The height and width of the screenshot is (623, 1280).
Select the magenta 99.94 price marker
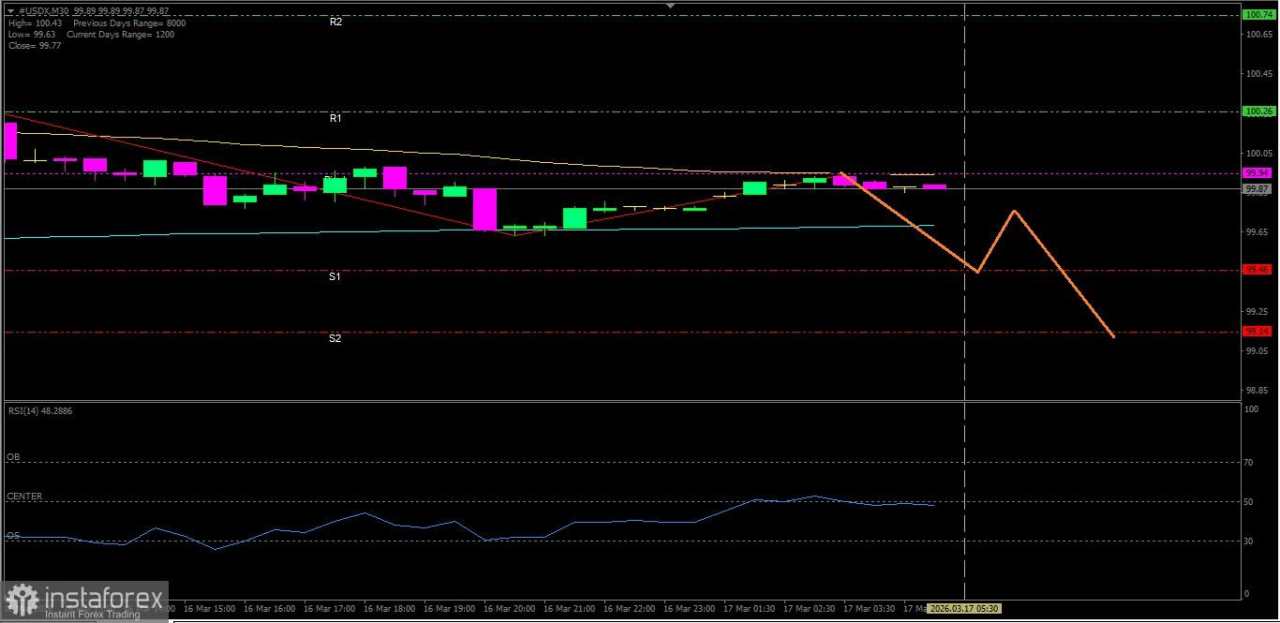click(1256, 172)
